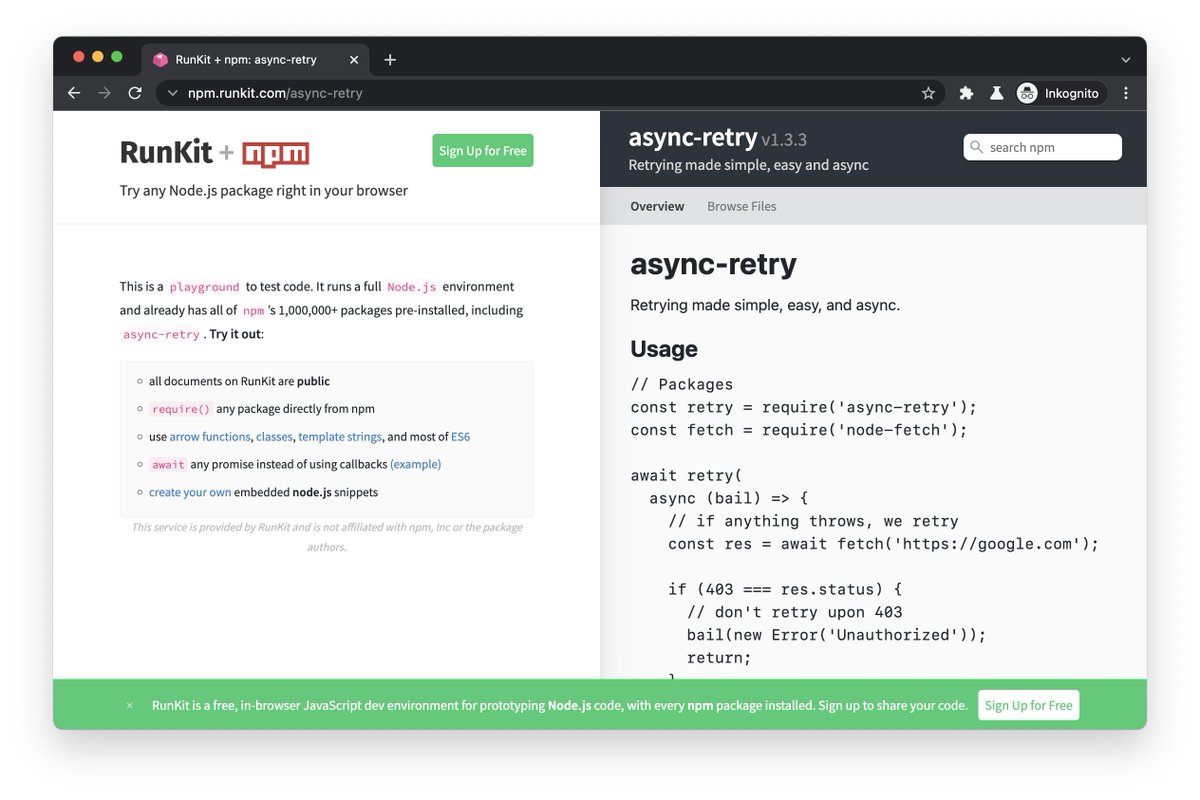Viewport: 1200px width, 800px height.
Task: Click the line bail(new Error('Unauthorized'));
Action: [836, 635]
